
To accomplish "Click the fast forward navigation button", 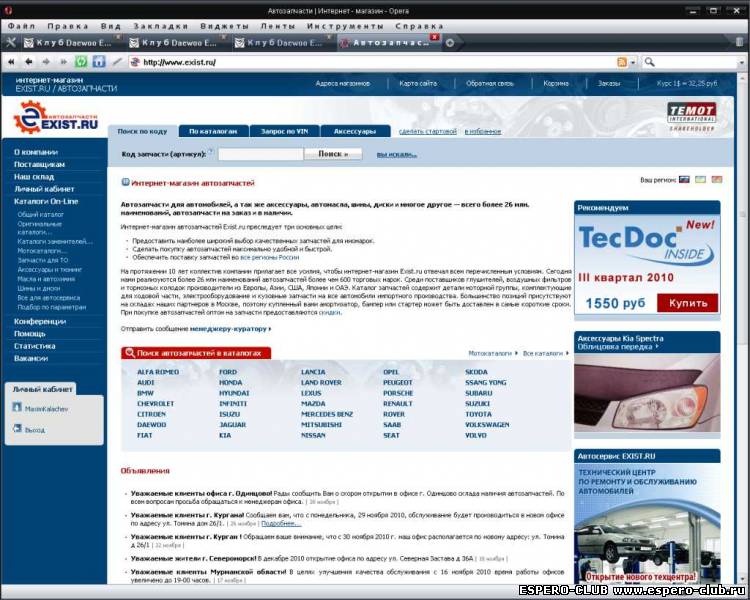I will [x=63, y=62].
